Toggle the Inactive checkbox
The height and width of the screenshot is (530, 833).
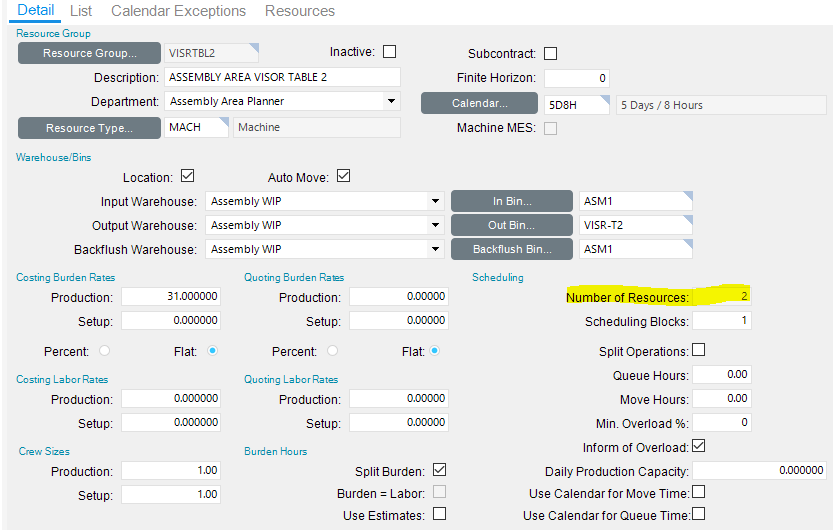[390, 52]
